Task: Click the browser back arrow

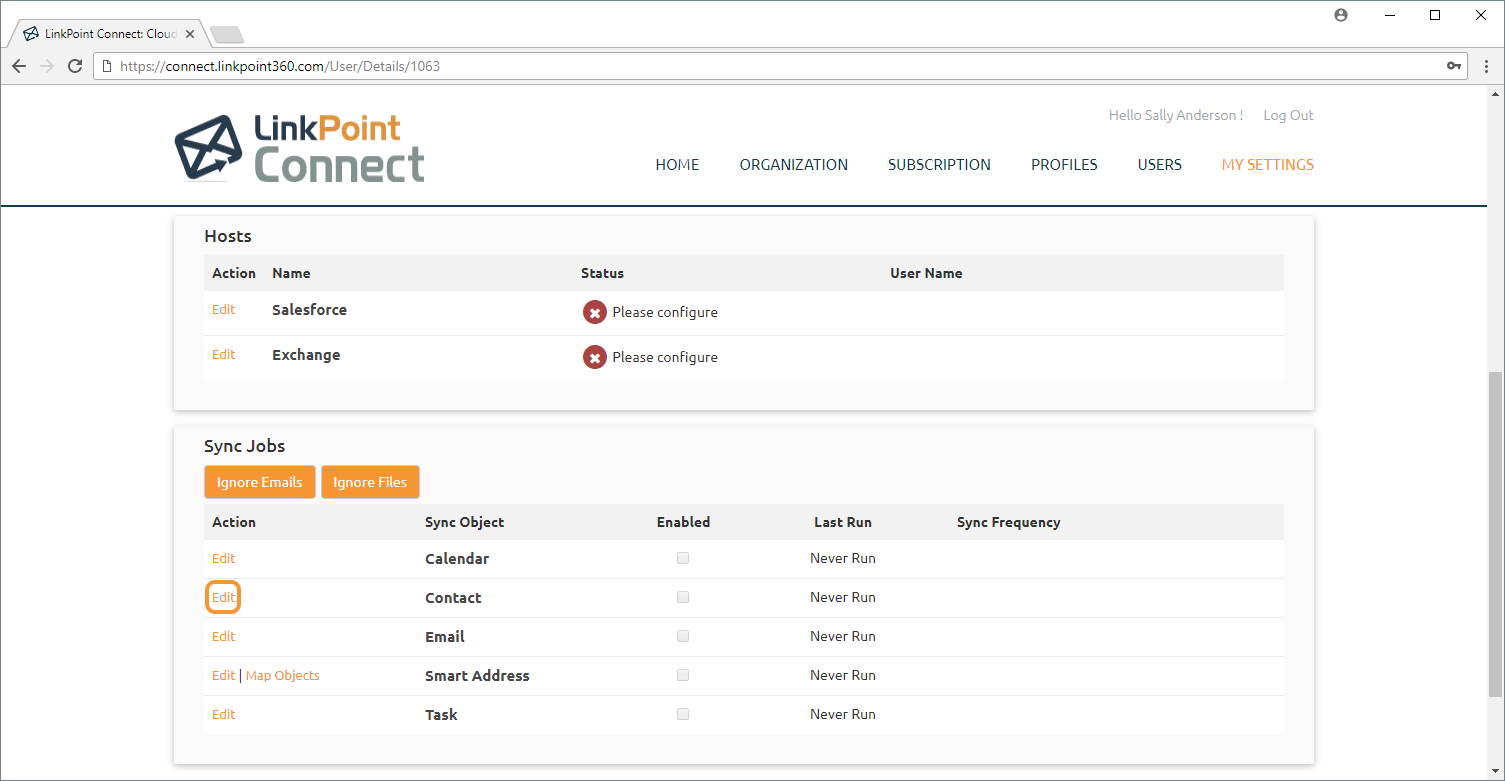Action: 19,66
